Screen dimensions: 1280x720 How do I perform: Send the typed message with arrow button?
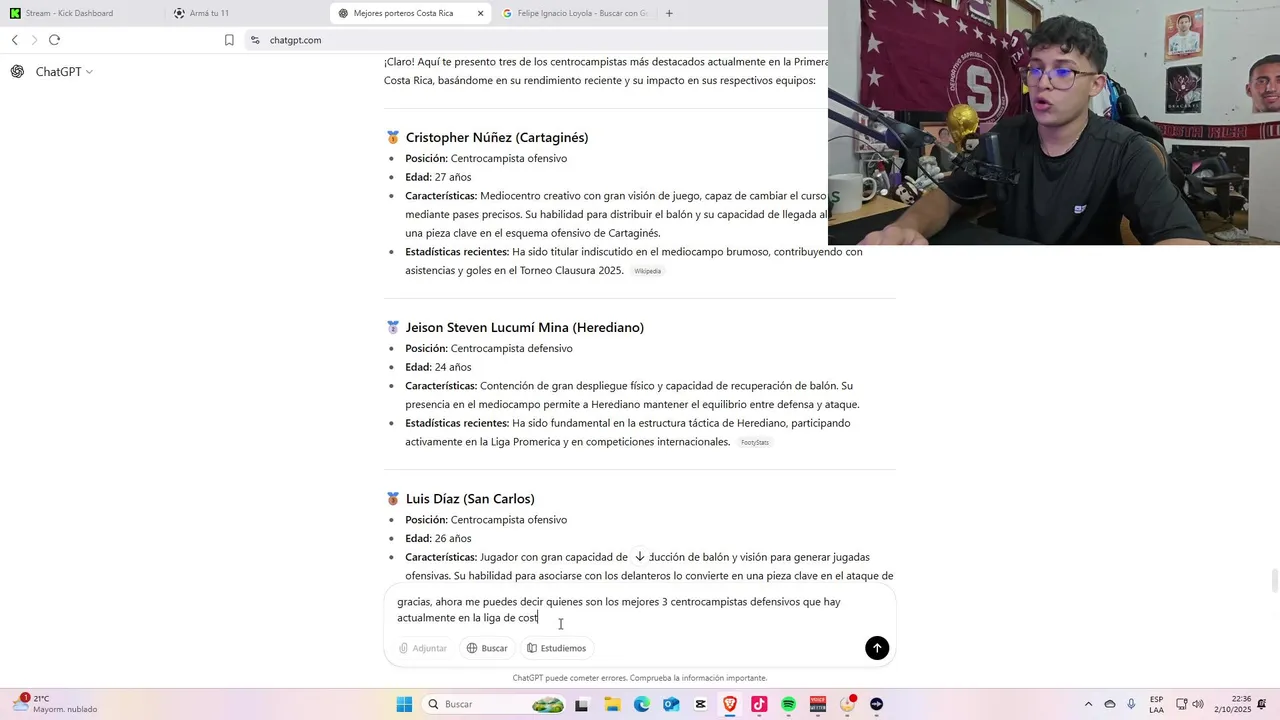click(x=877, y=648)
